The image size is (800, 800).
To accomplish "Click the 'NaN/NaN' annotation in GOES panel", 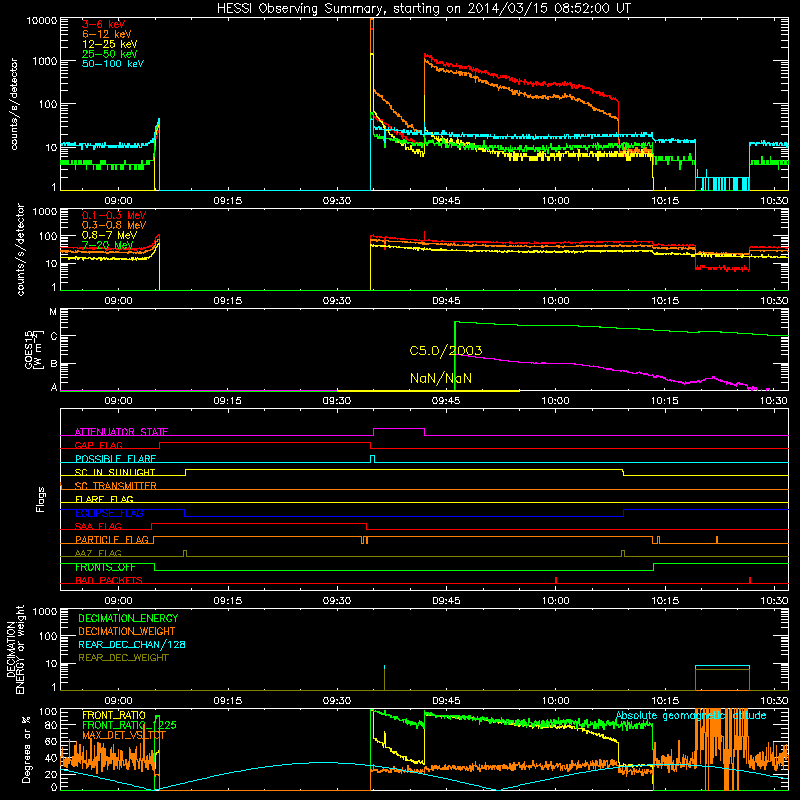I will (x=441, y=378).
